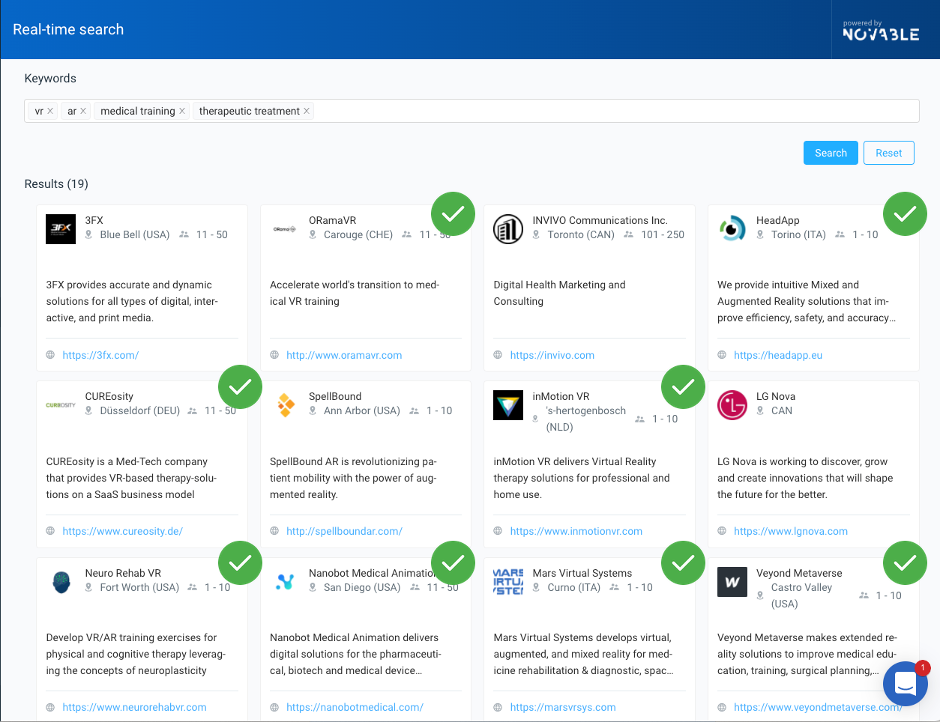The height and width of the screenshot is (722, 941).
Task: Click the Veyond Metaverse W logo
Action: tap(732, 582)
